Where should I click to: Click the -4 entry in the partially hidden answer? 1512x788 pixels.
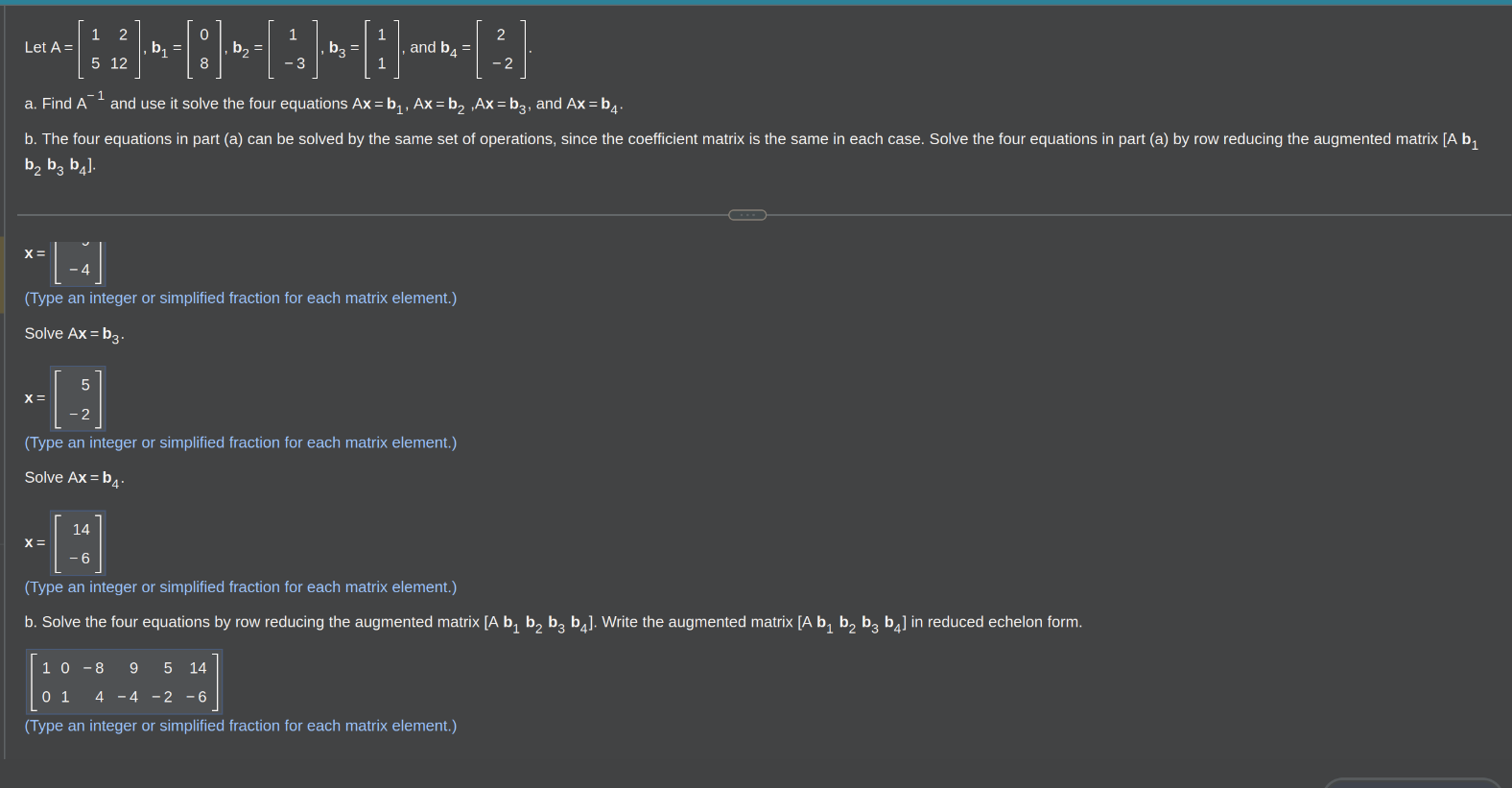pyautogui.click(x=81, y=270)
